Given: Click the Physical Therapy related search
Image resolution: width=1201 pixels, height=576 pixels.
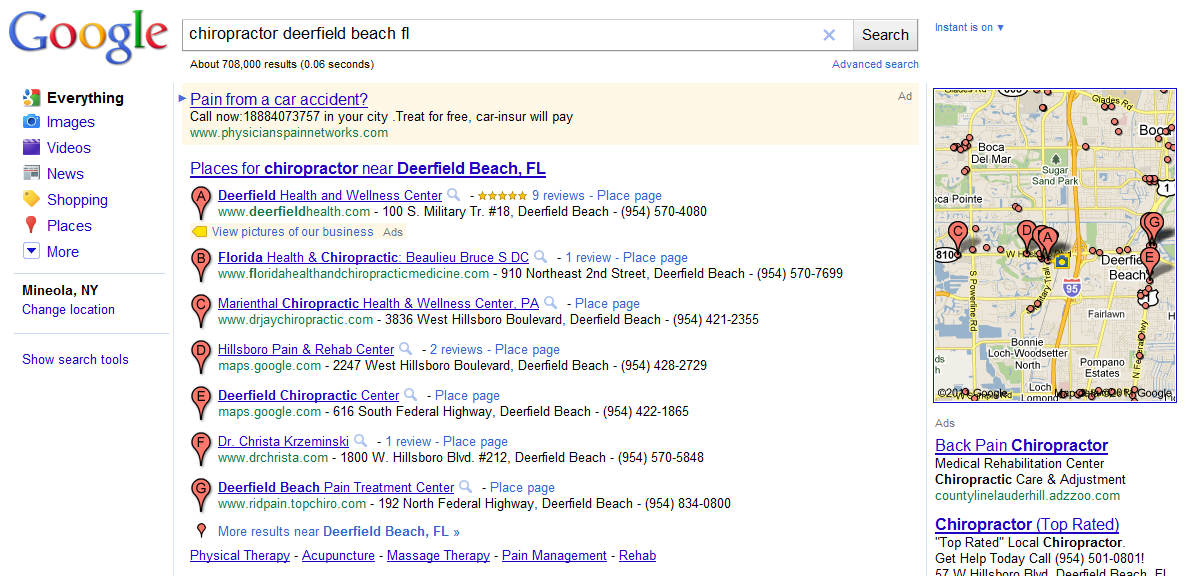Looking at the screenshot, I should click(x=240, y=556).
